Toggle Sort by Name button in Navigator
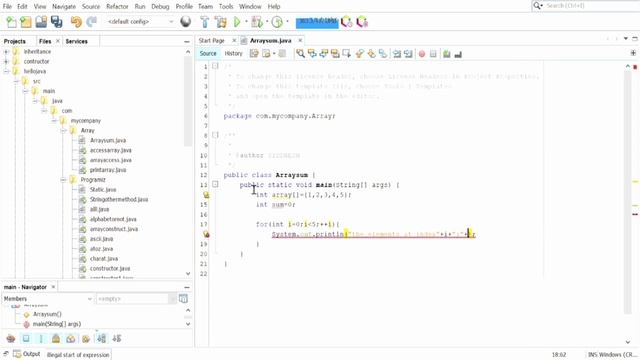This screenshot has width=640, height=360. pos(101,338)
